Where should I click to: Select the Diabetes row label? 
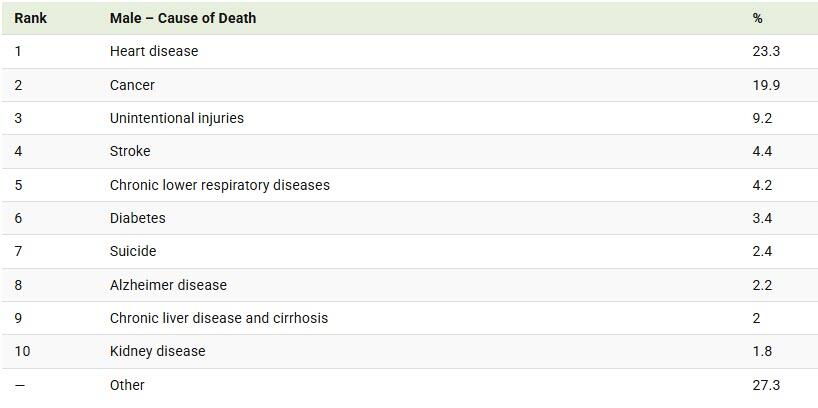(x=138, y=218)
